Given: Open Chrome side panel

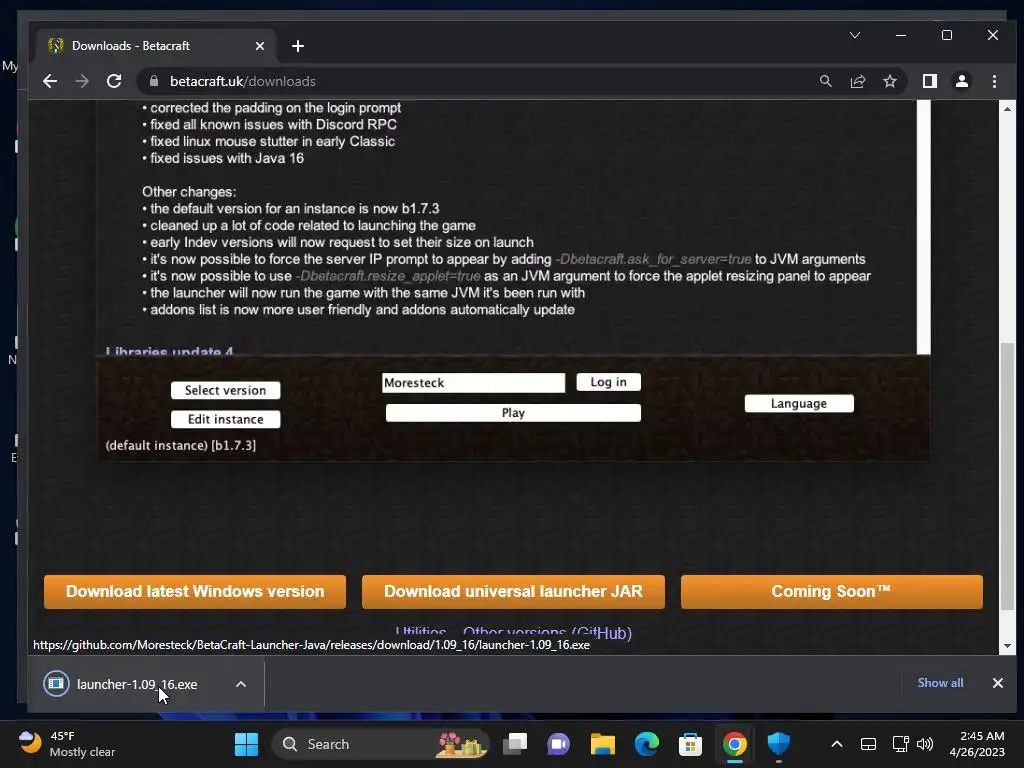Looking at the screenshot, I should click(x=929, y=81).
